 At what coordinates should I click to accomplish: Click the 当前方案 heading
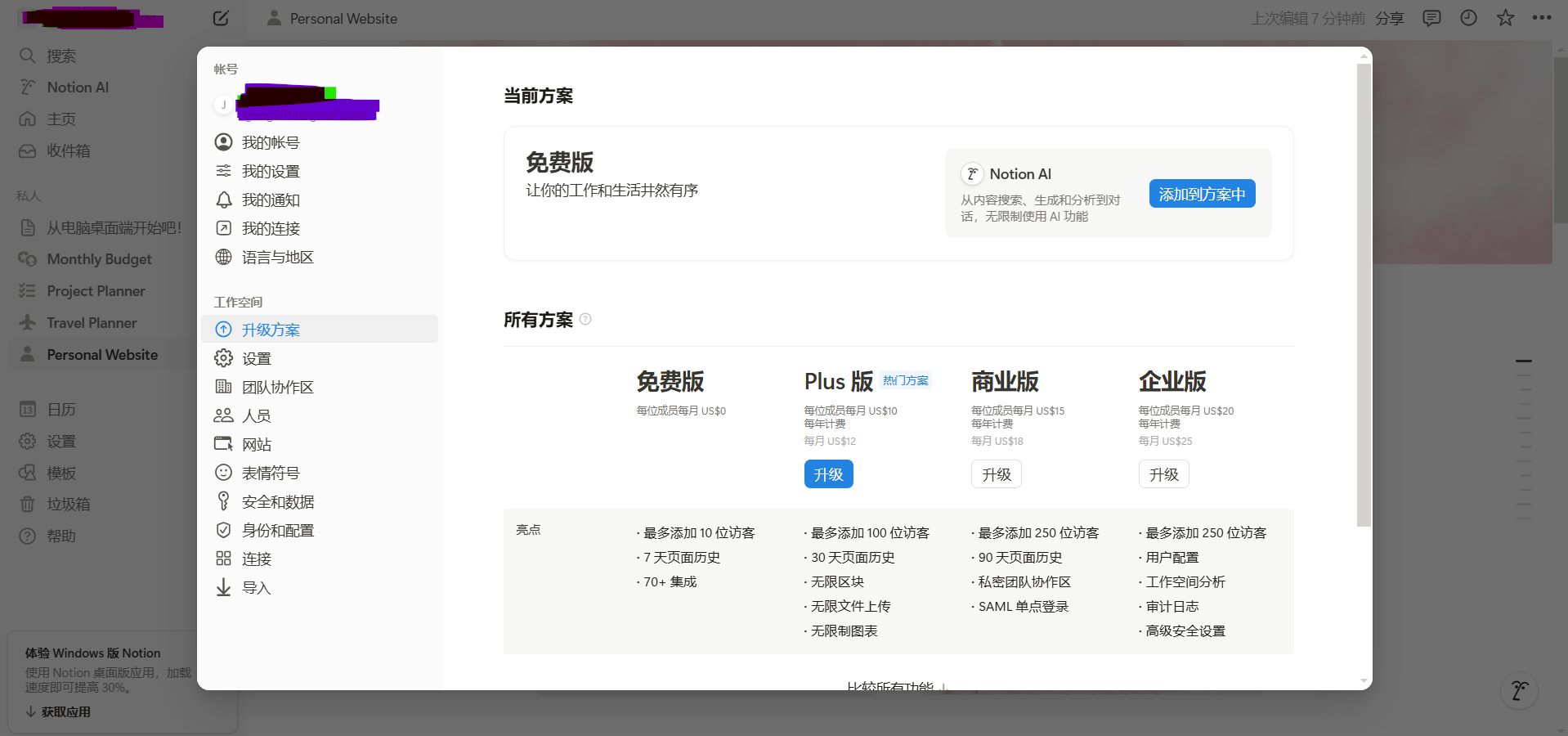click(538, 96)
